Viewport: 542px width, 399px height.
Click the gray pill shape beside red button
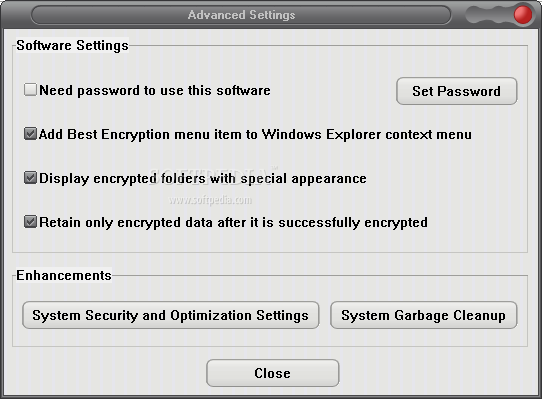489,15
